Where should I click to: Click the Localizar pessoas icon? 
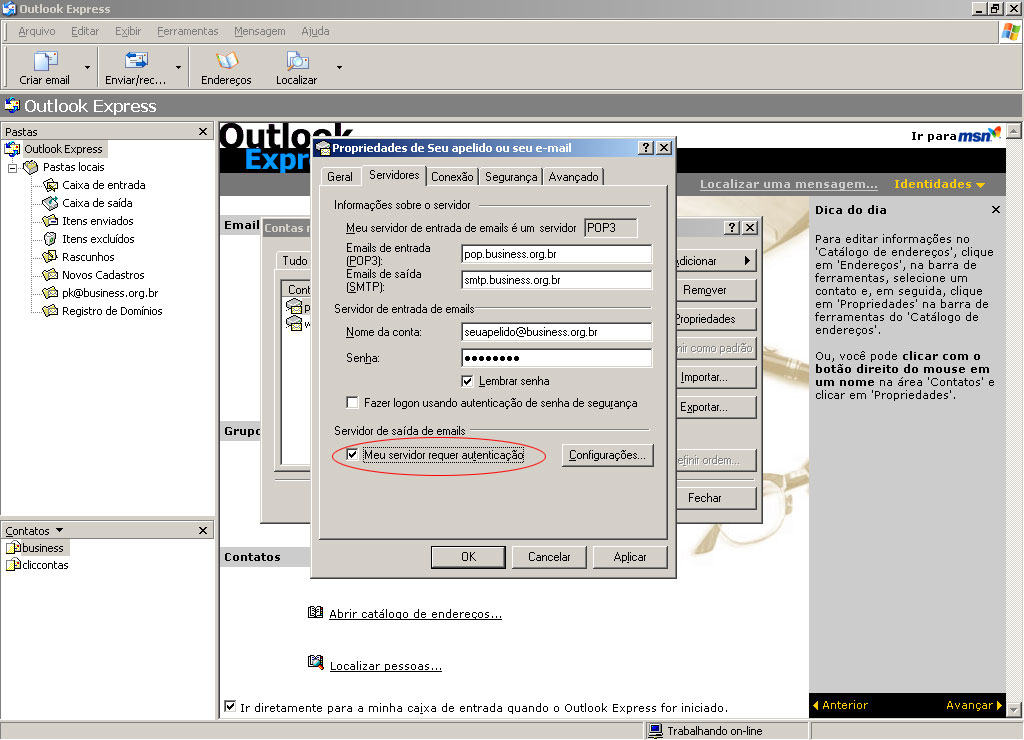coord(315,663)
